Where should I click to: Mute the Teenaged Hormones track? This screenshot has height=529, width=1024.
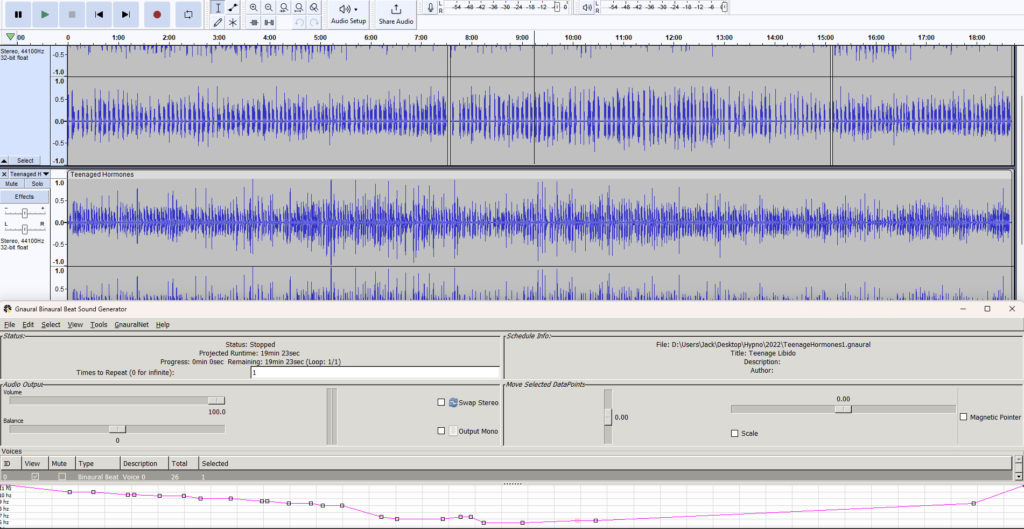[x=12, y=184]
